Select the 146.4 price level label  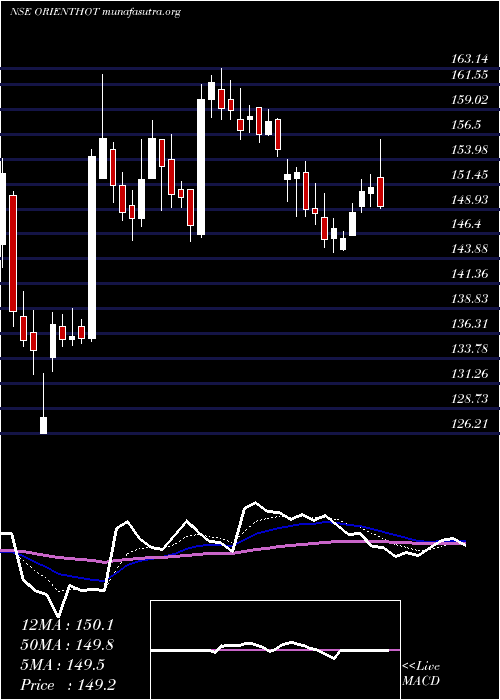click(466, 225)
